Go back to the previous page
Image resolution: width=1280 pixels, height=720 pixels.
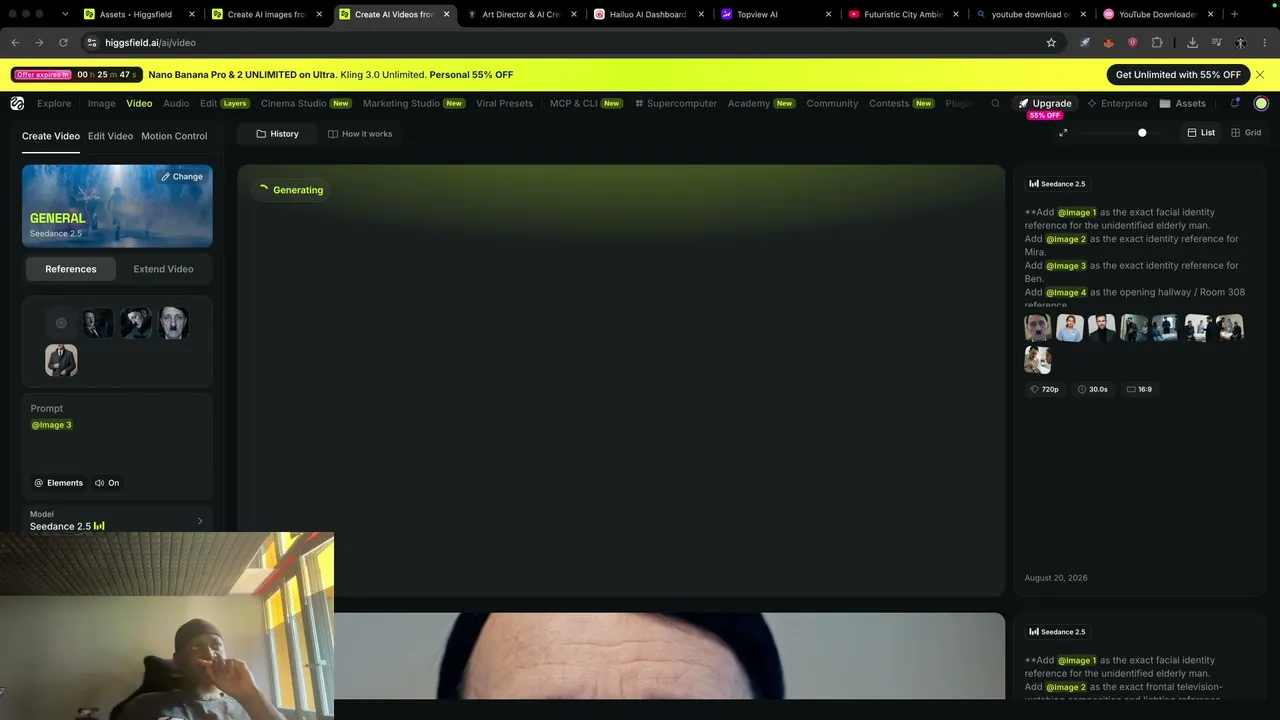[x=15, y=43]
